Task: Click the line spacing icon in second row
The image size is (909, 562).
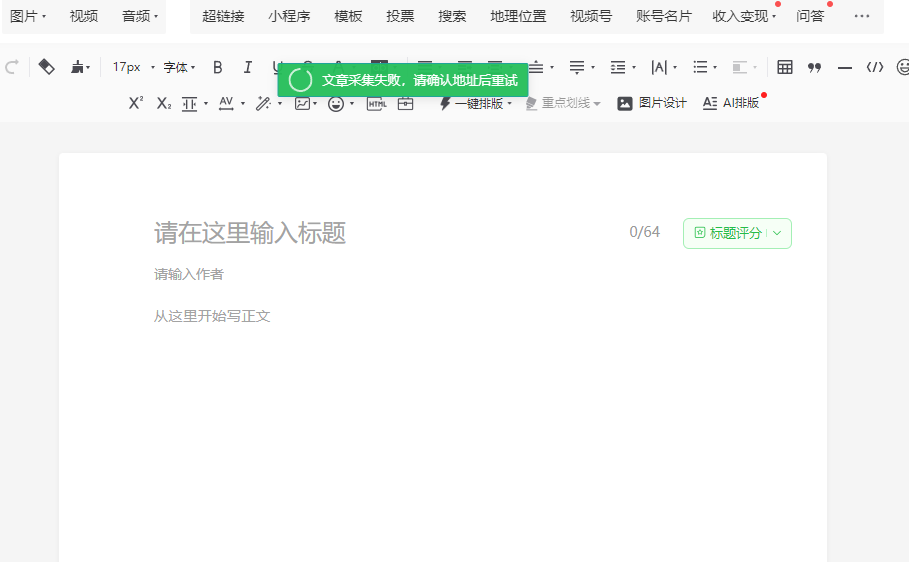Action: click(190, 104)
